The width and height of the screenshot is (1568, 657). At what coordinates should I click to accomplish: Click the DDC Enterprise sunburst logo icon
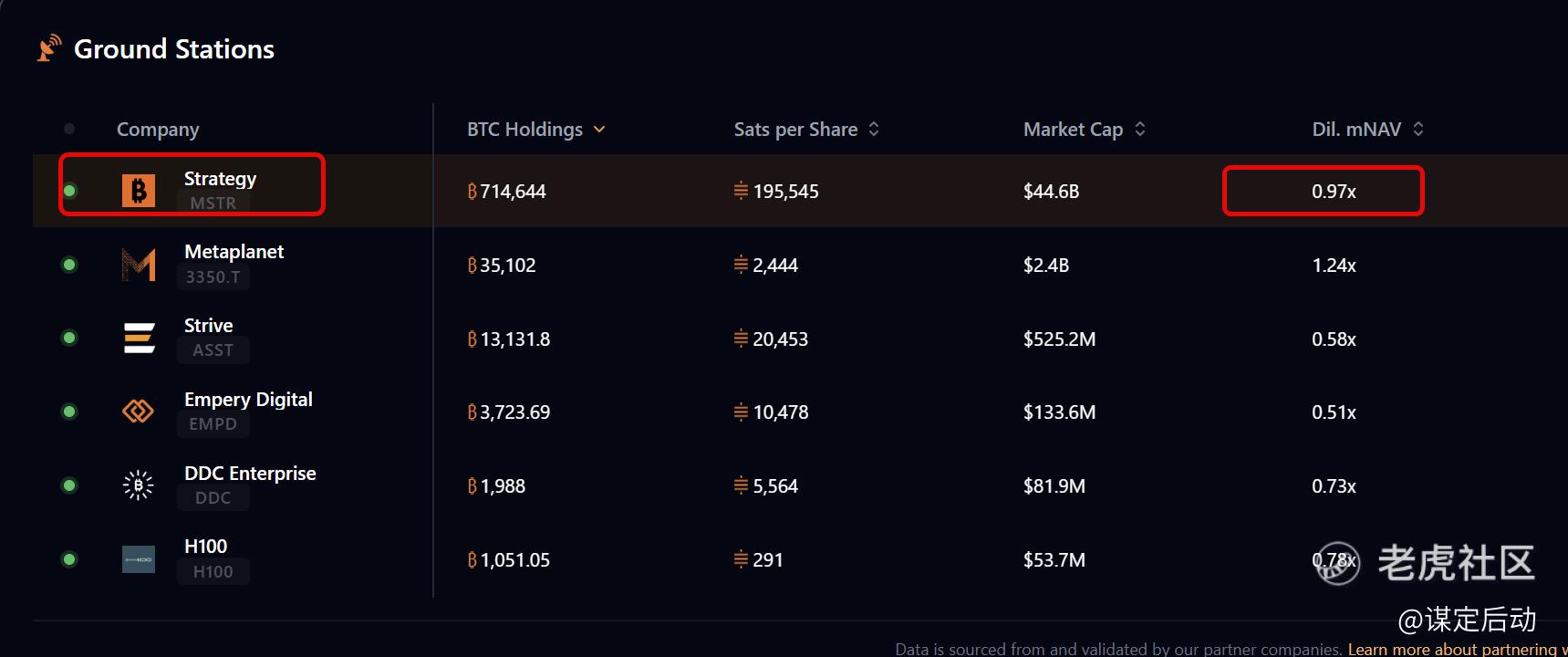coord(139,485)
